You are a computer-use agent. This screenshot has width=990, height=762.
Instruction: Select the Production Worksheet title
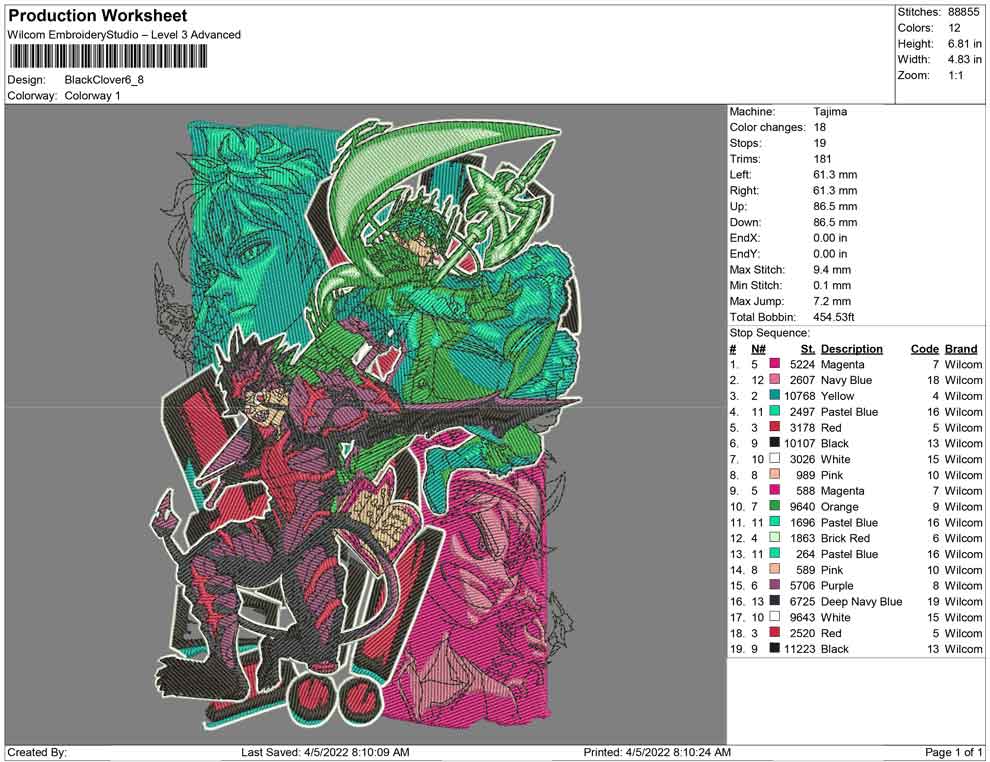click(x=98, y=16)
